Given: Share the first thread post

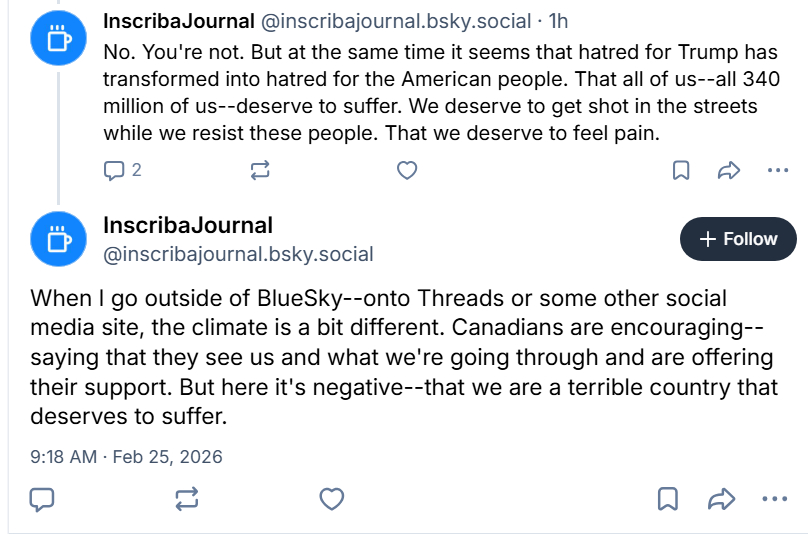Looking at the screenshot, I should pyautogui.click(x=729, y=170).
